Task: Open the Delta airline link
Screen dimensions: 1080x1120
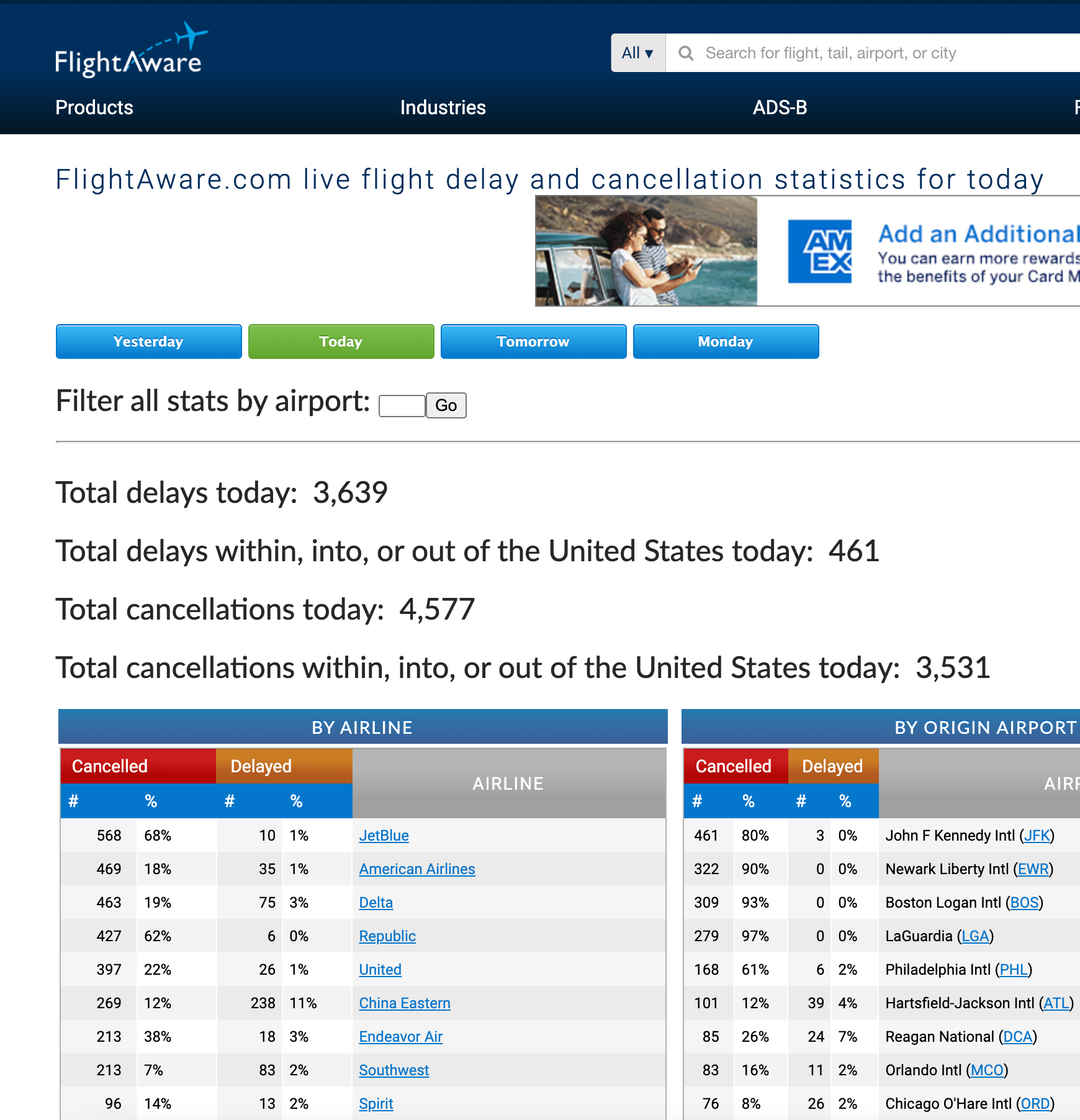Action: pos(376,902)
